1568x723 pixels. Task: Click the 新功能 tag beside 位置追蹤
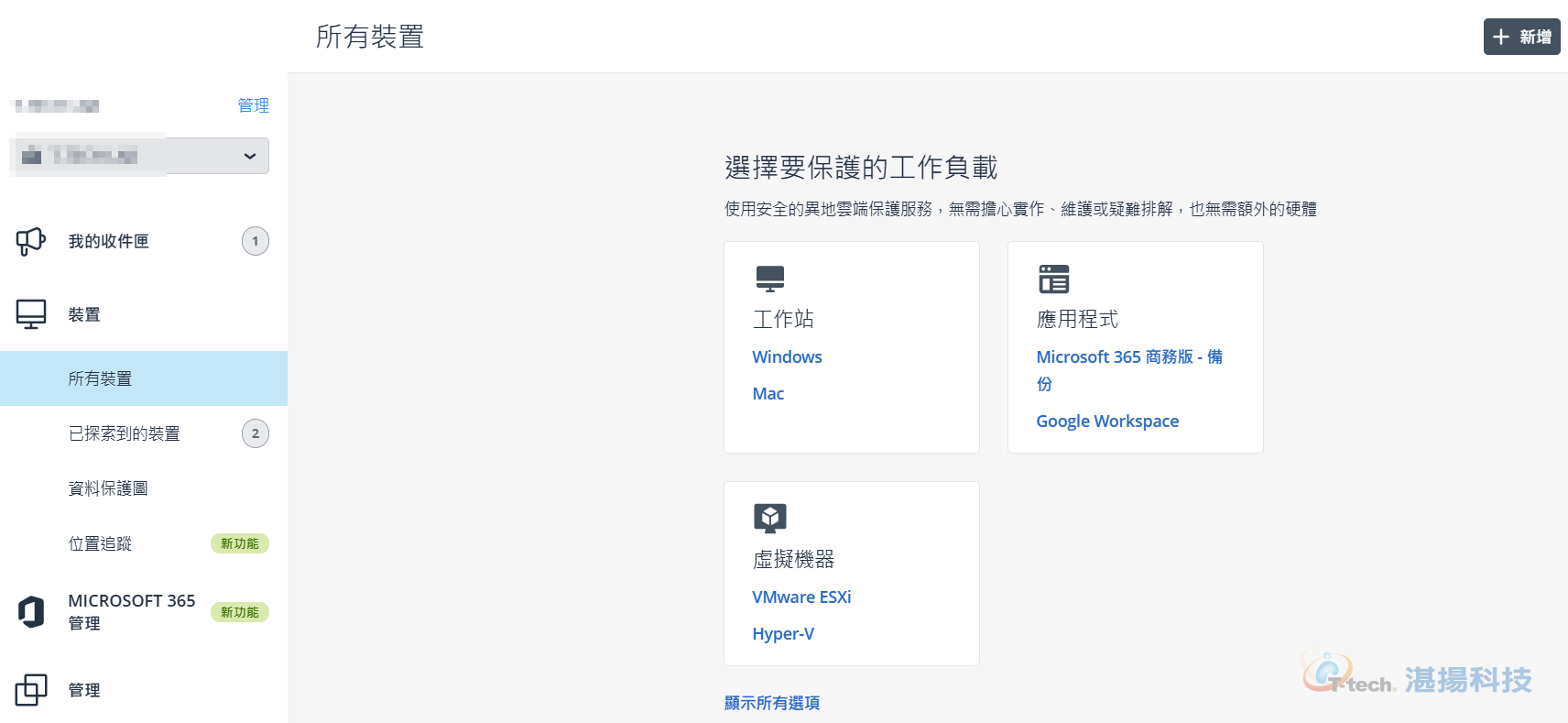(240, 543)
